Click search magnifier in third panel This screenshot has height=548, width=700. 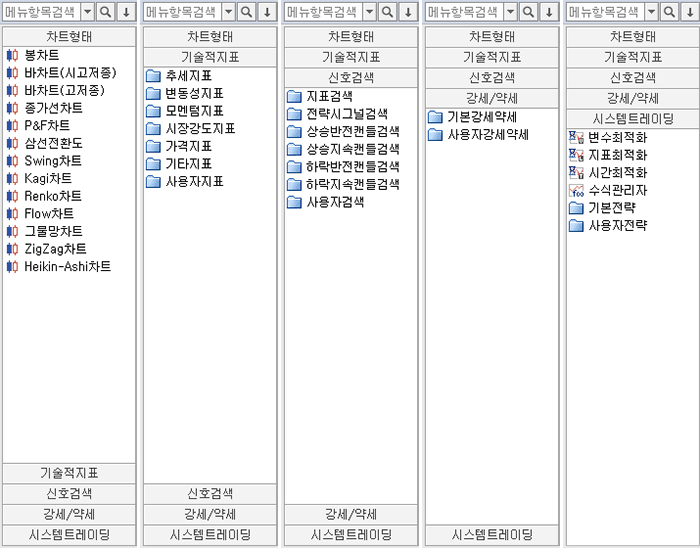point(388,12)
